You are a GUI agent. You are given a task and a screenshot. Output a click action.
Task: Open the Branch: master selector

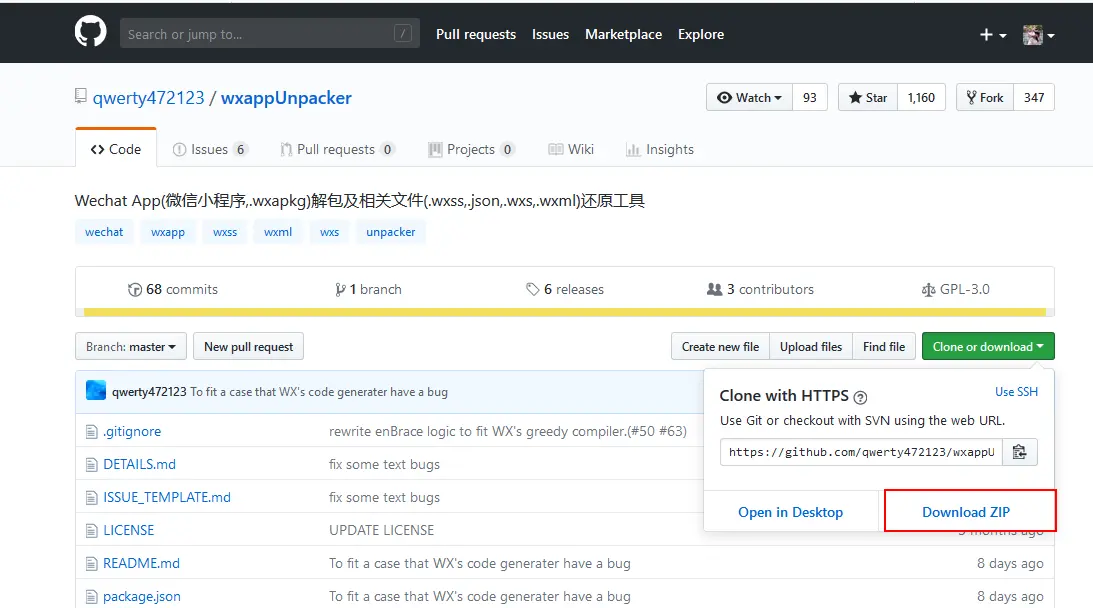click(131, 347)
